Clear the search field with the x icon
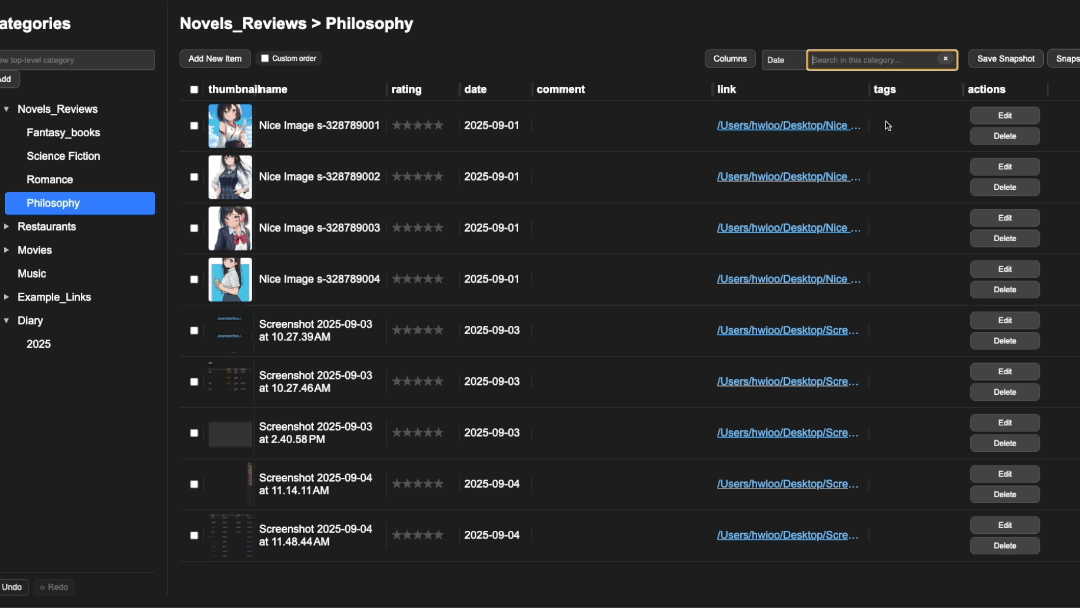This screenshot has width=1080, height=608. click(945, 60)
